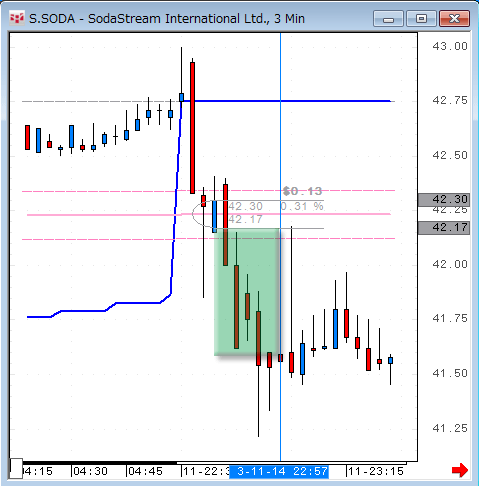Click the 41.50 price axis label
Screen dimensions: 479x486
[x=450, y=373]
